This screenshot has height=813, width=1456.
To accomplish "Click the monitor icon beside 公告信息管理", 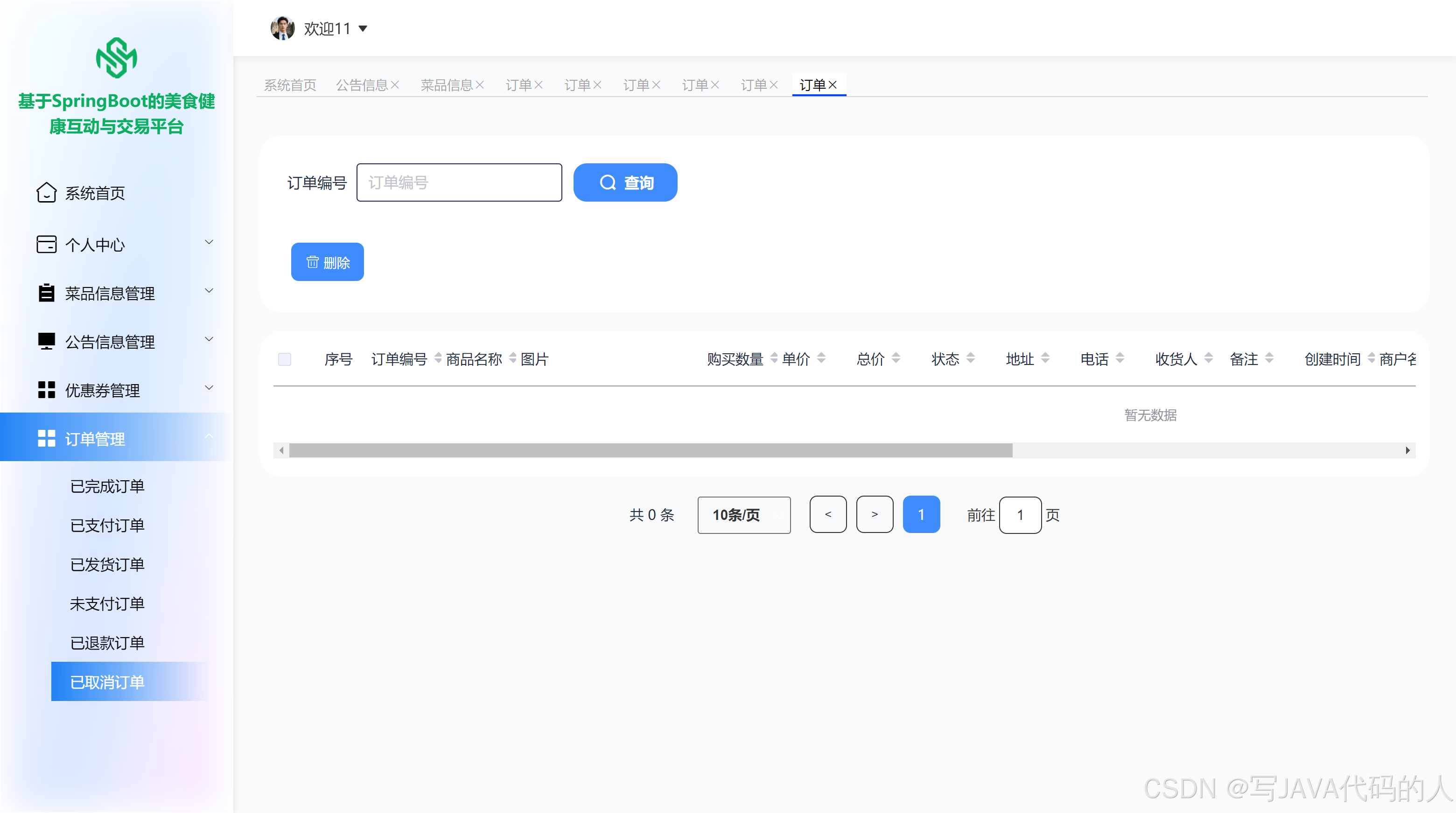I will [x=46, y=342].
